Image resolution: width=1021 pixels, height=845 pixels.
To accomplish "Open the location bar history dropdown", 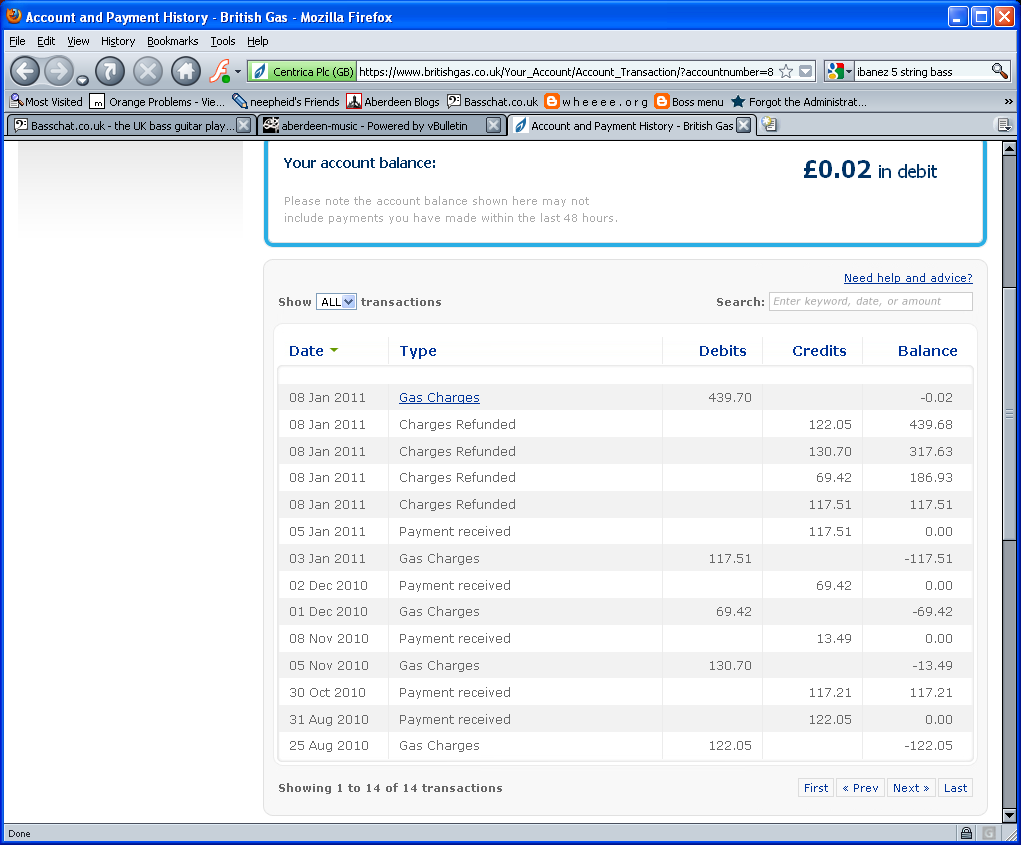I will coord(805,72).
